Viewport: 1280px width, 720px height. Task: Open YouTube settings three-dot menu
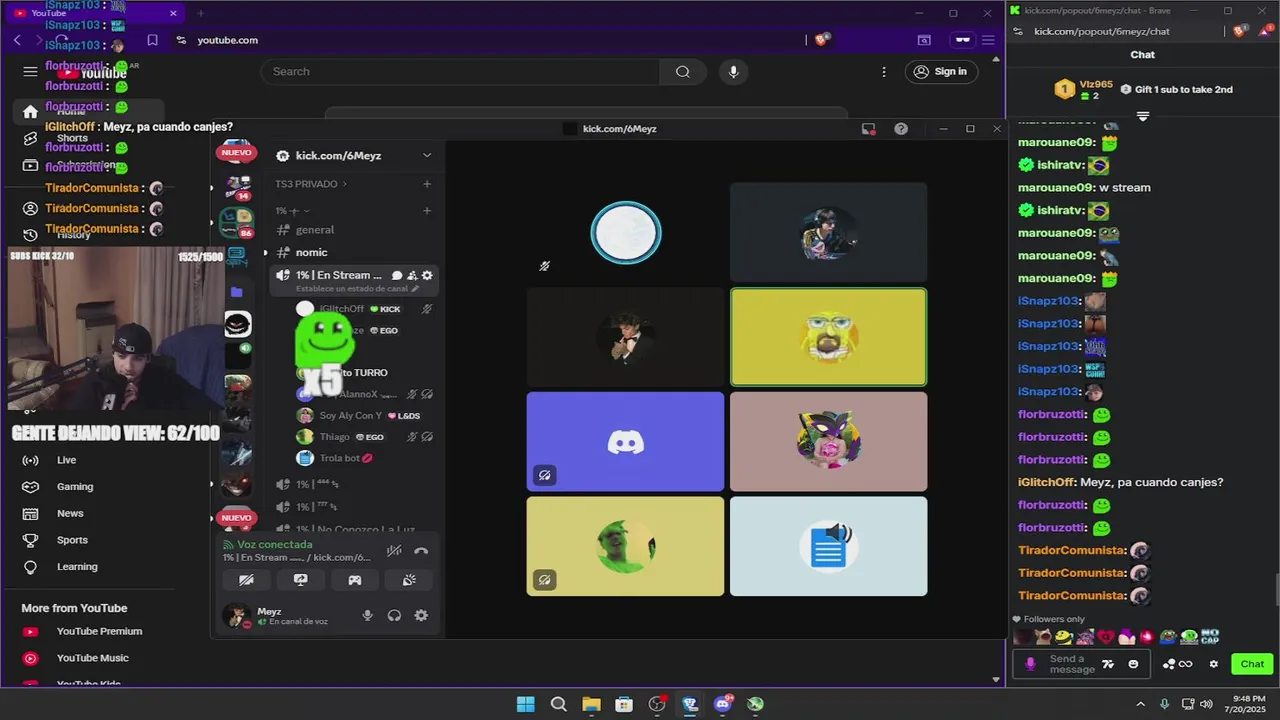884,71
